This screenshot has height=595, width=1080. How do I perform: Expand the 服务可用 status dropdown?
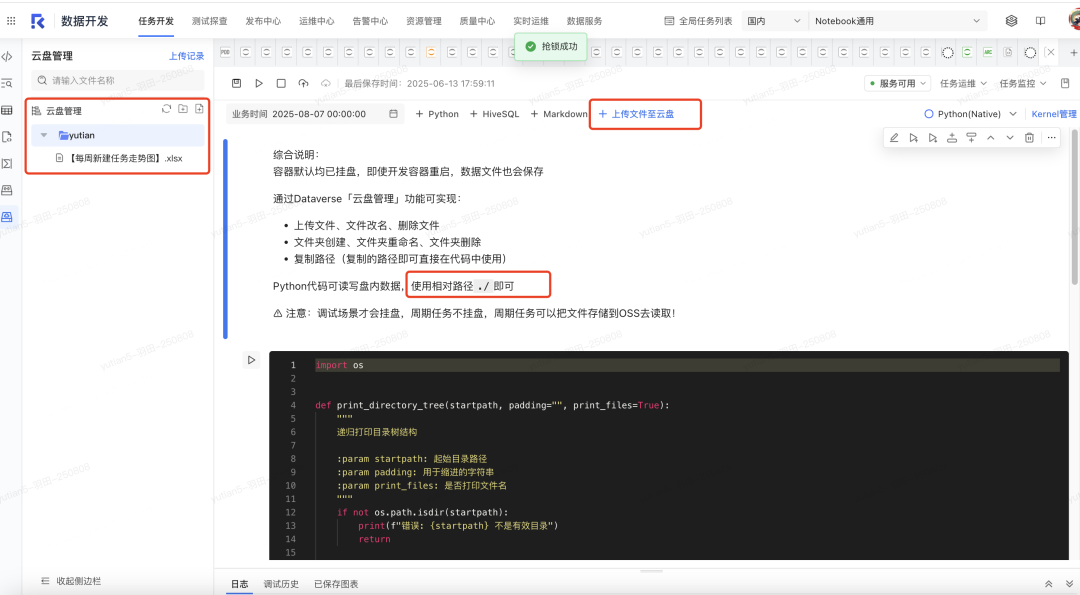897,83
